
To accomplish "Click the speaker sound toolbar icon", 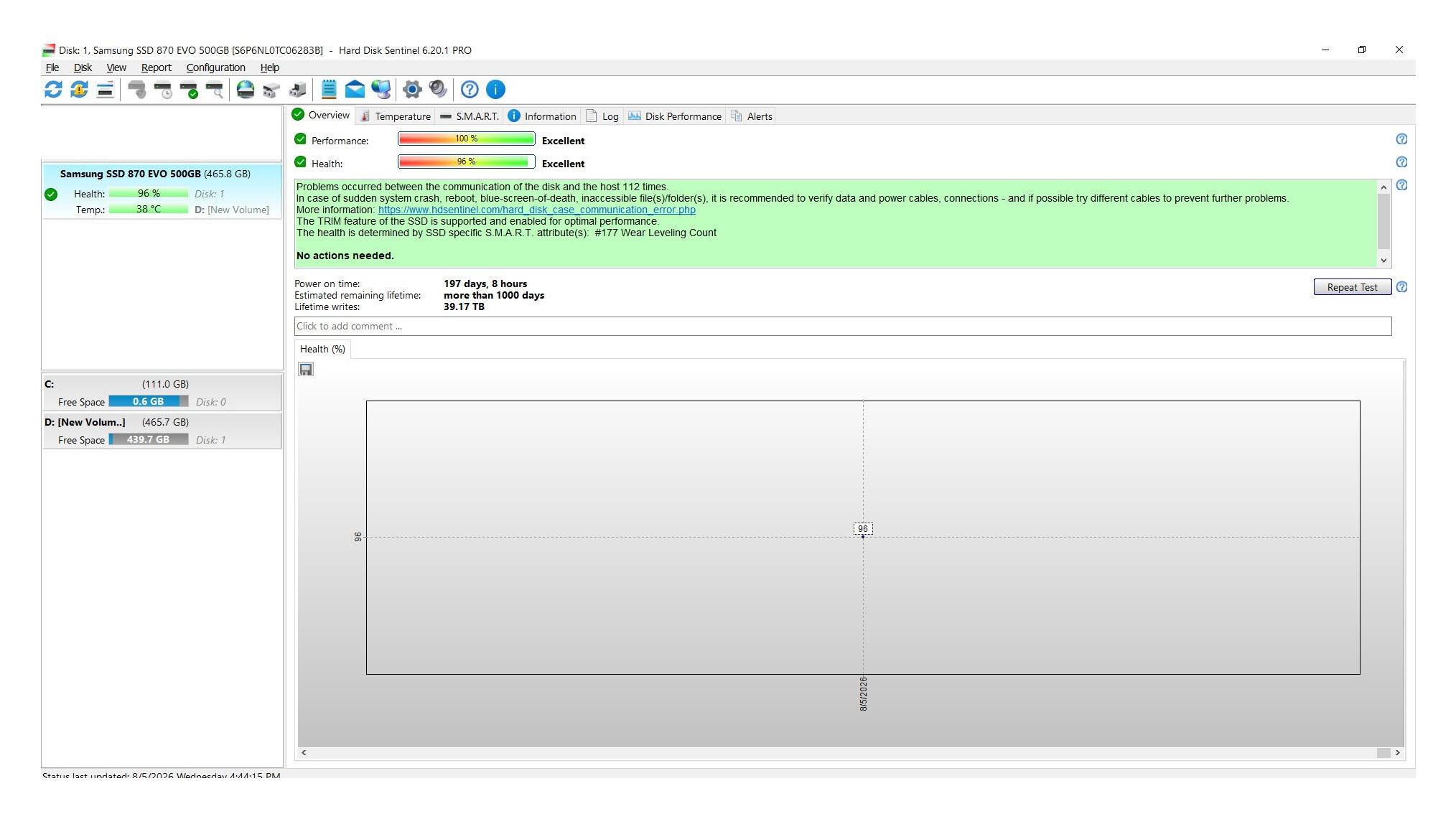I will pyautogui.click(x=438, y=90).
